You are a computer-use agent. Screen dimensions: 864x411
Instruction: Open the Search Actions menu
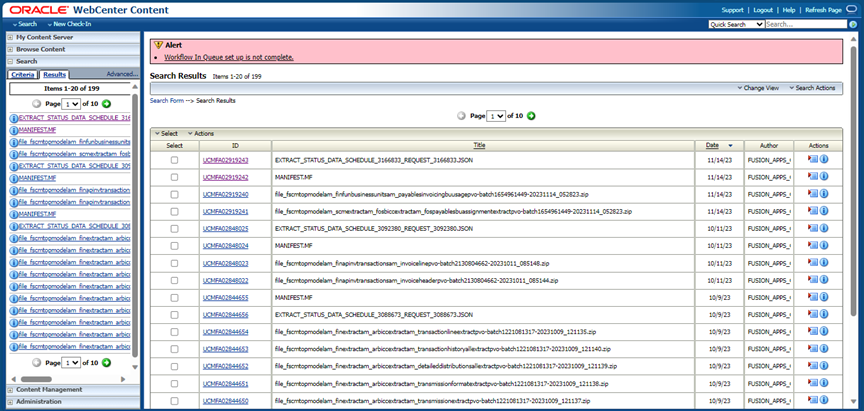click(812, 88)
